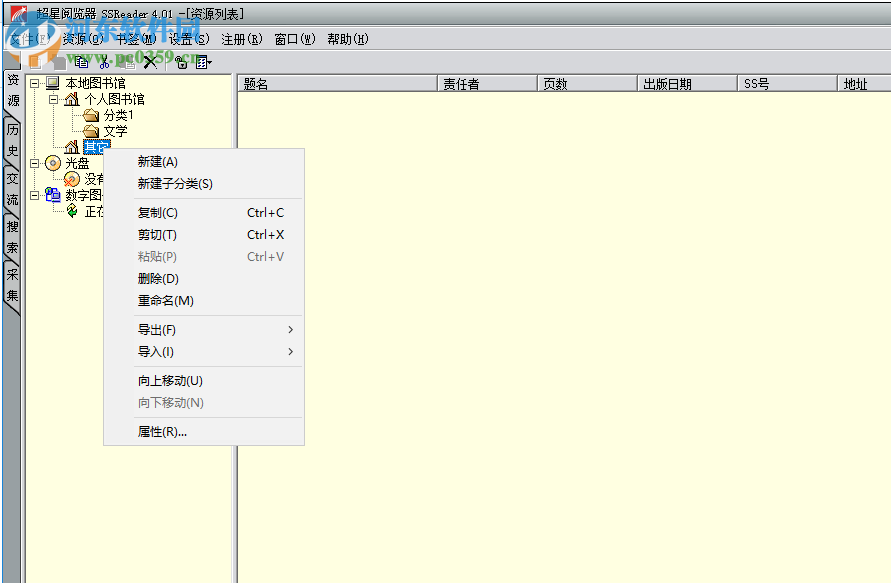Image resolution: width=891 pixels, height=583 pixels.
Task: Collapse the 光盘 tree node
Action: (x=35, y=162)
